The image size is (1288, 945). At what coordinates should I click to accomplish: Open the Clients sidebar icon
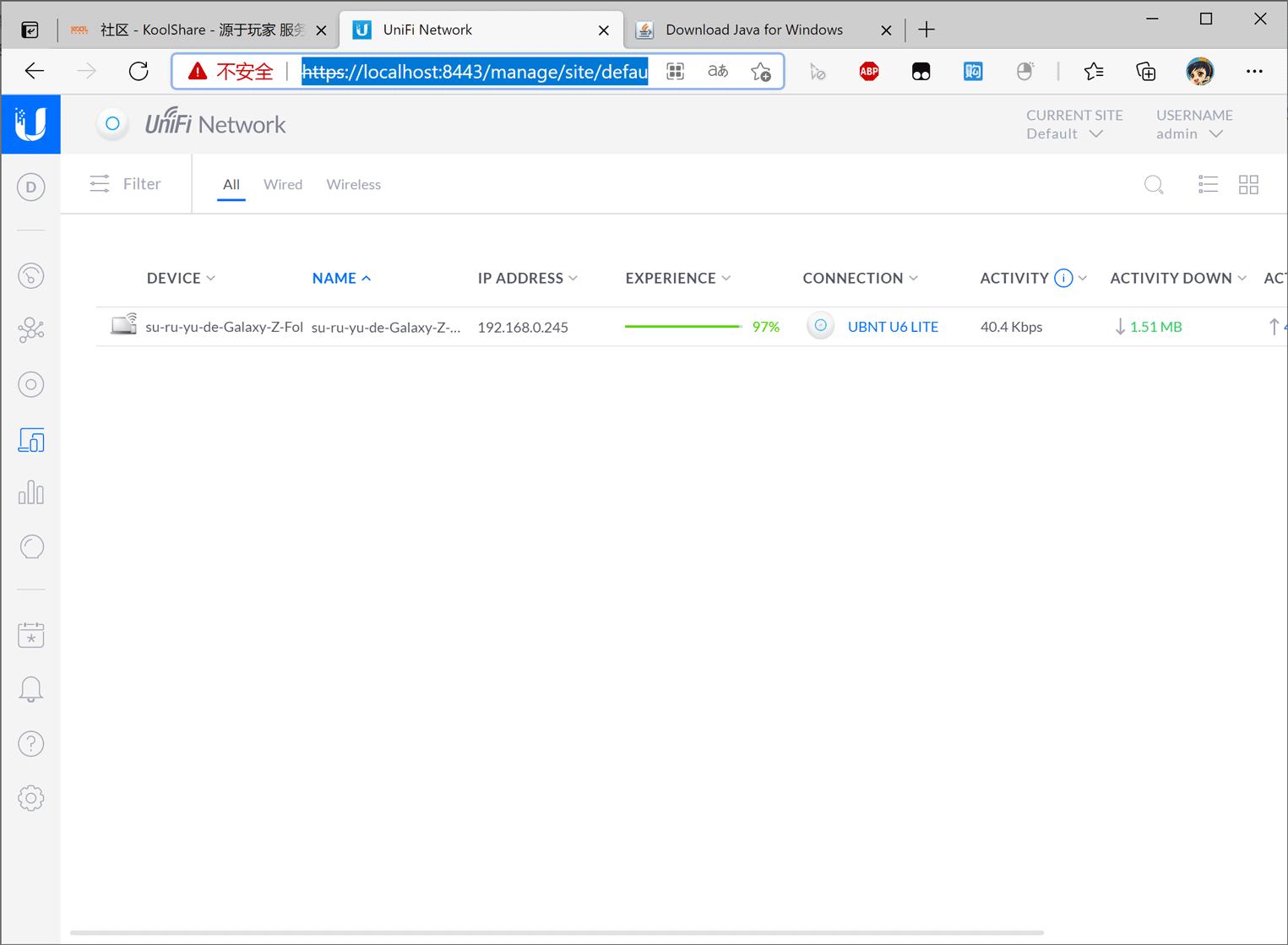[31, 440]
